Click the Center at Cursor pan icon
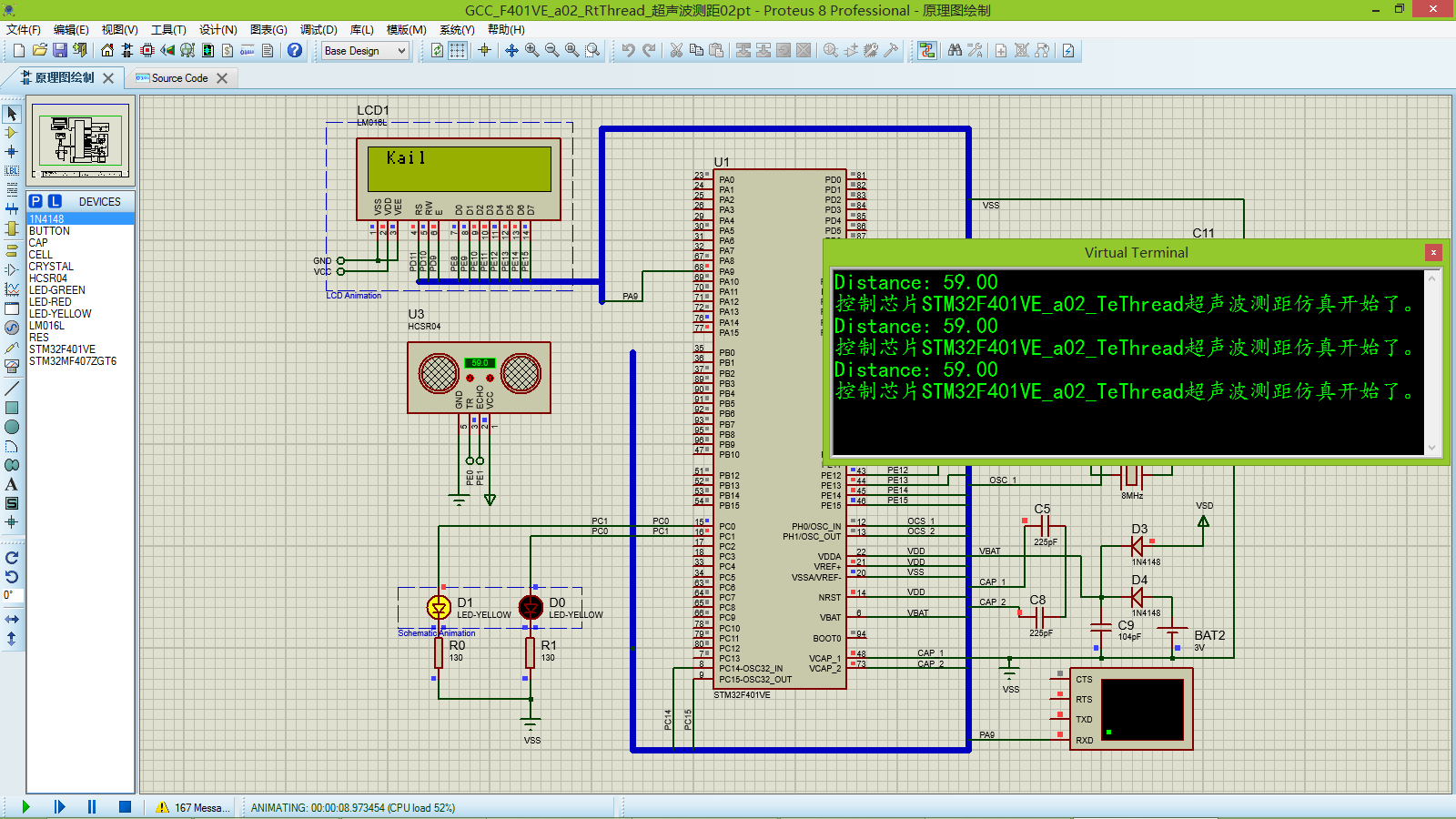 [x=511, y=50]
